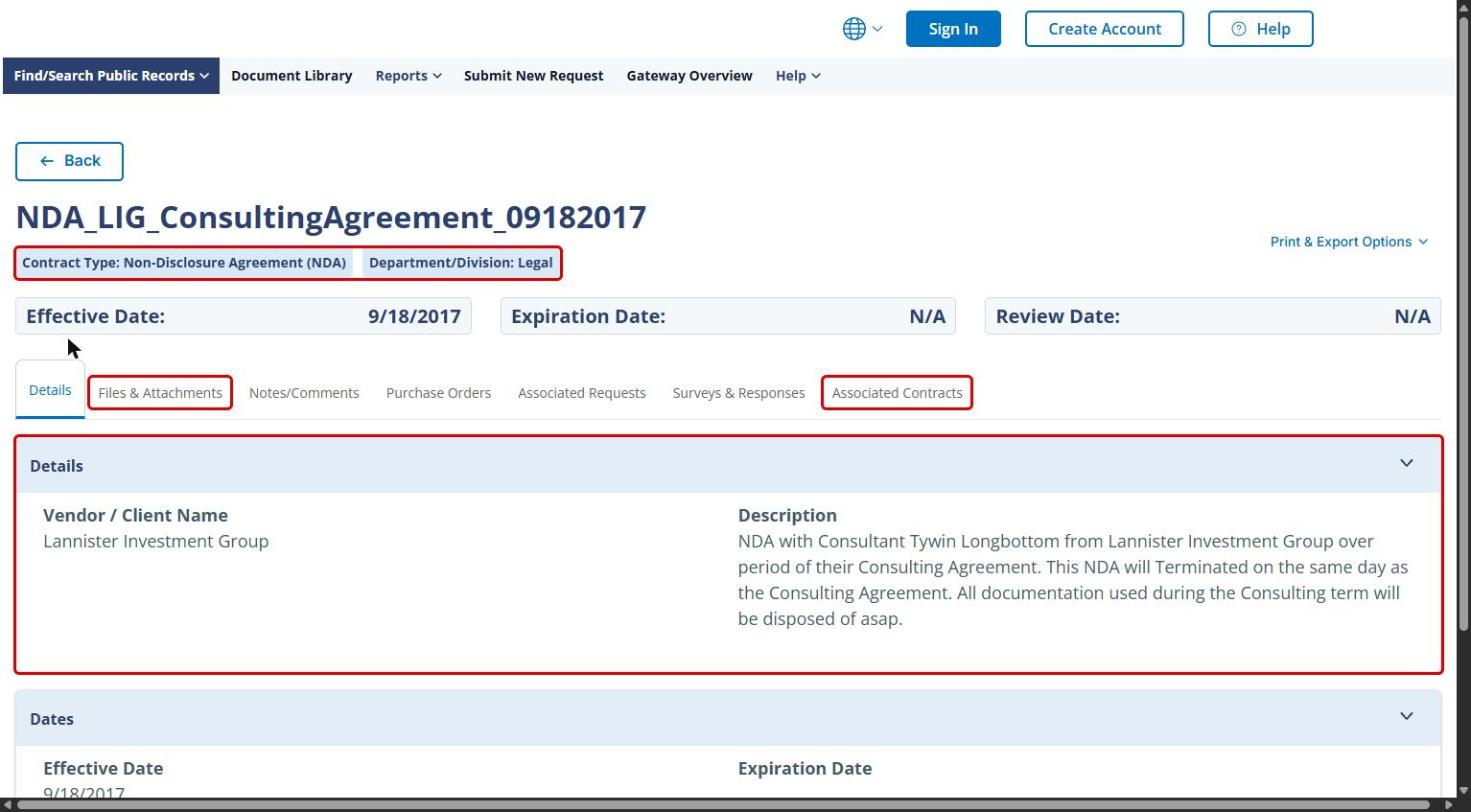
Task: Open the globe language selector
Action: [x=862, y=29]
